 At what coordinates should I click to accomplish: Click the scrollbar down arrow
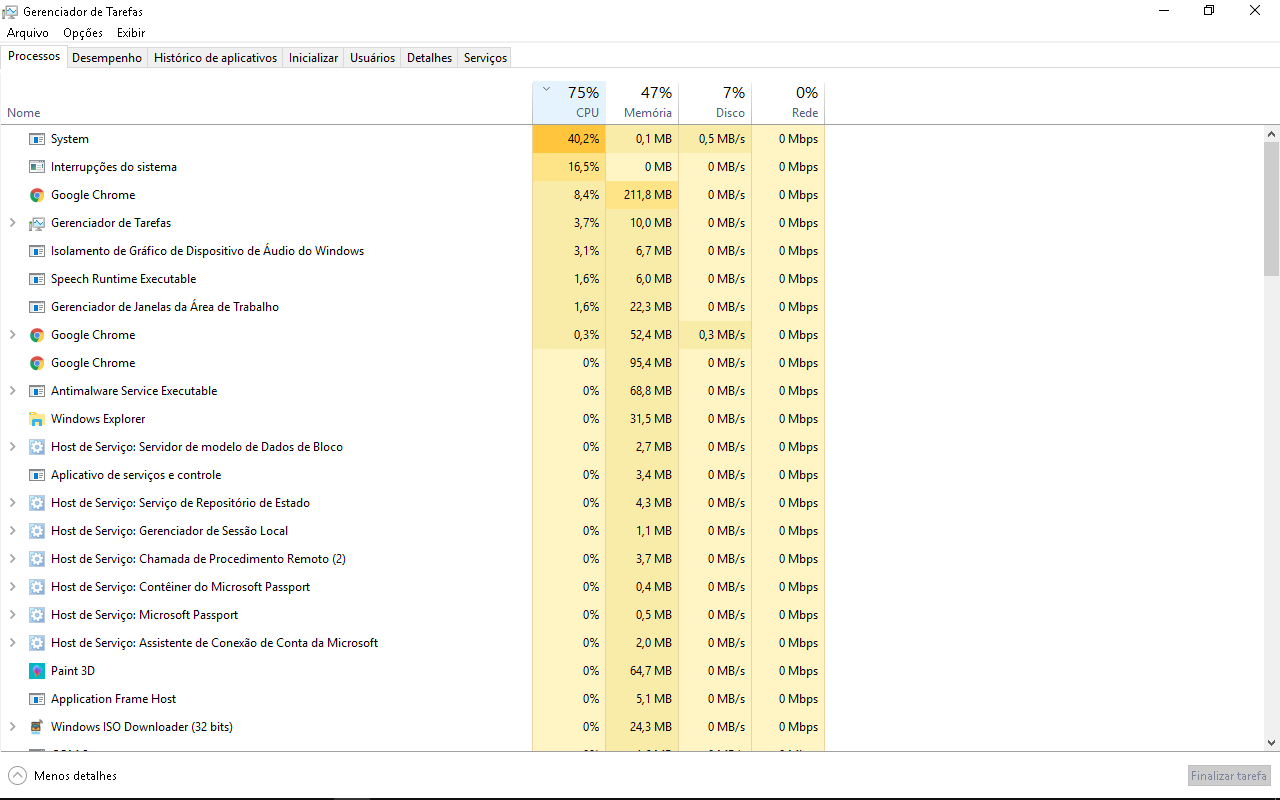click(1272, 743)
